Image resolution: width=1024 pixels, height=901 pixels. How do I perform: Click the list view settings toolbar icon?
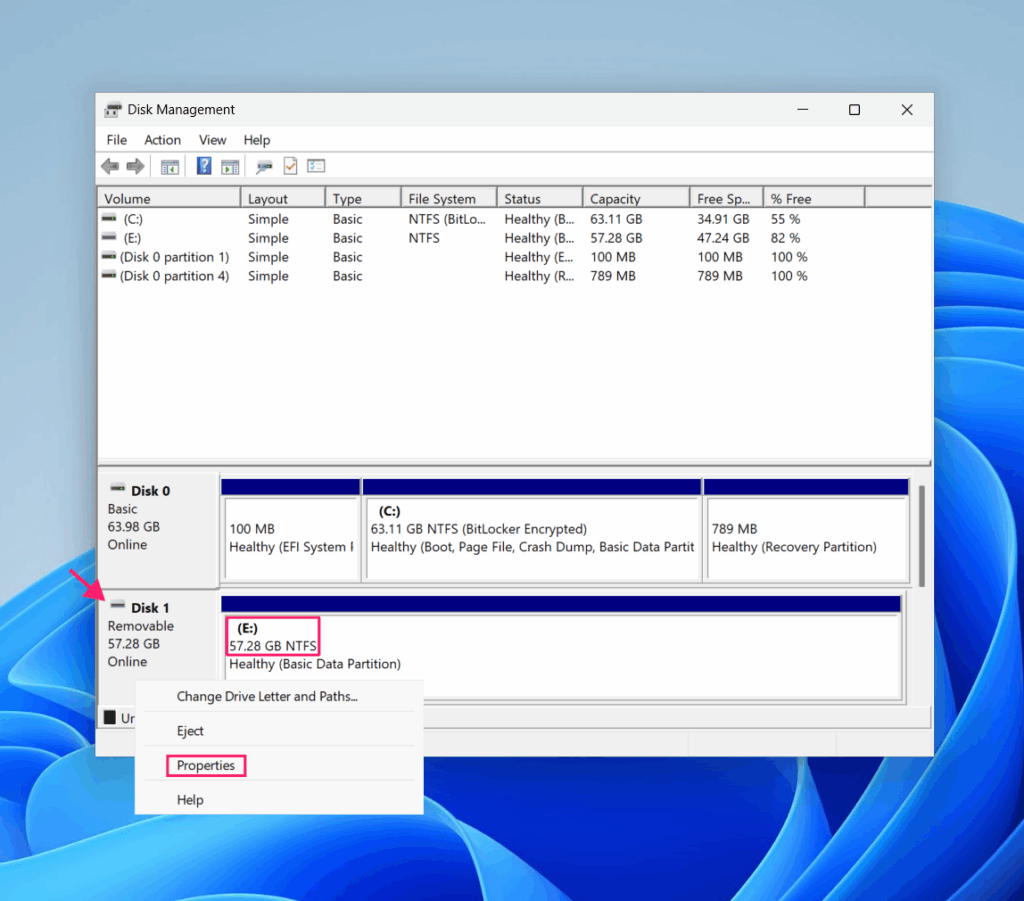coord(316,166)
